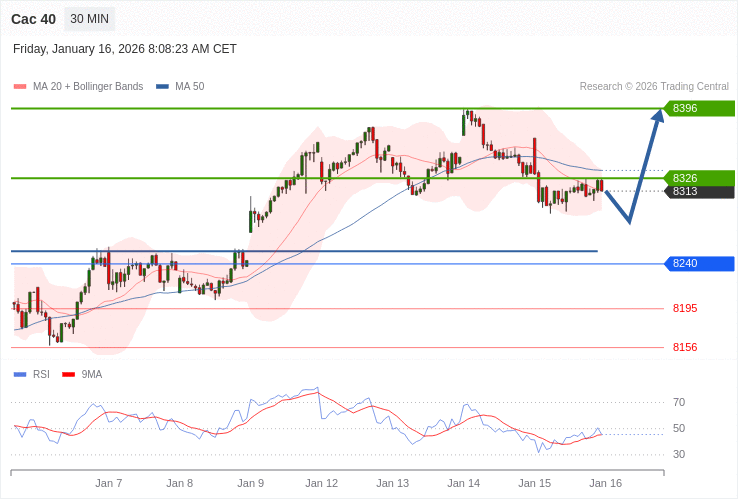This screenshot has width=738, height=500.
Task: Click the red 8195 support level label
Action: pyautogui.click(x=685, y=308)
